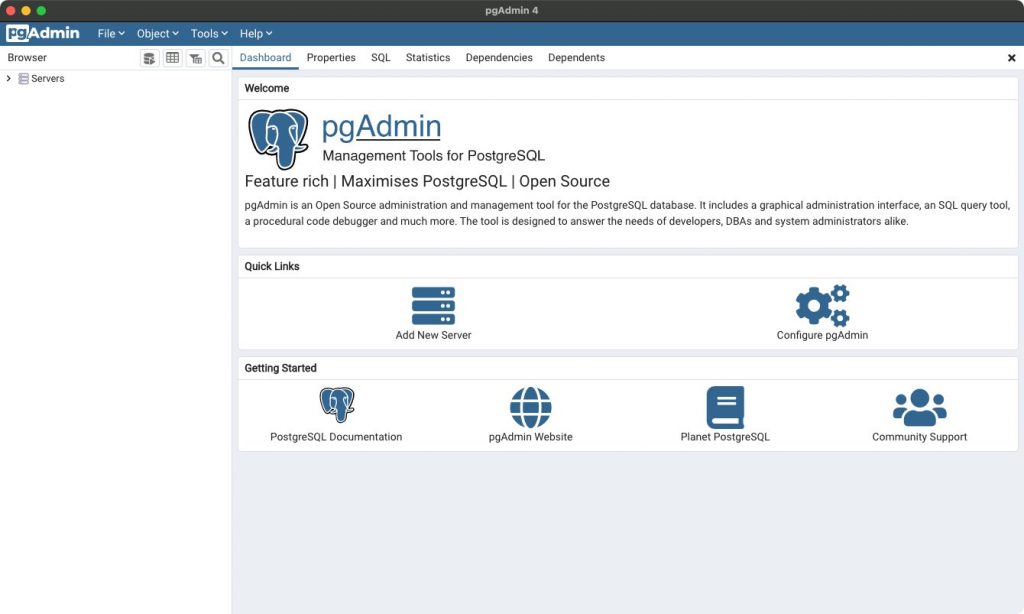Screen dimensions: 1024x614
Task: Open the Object menu
Action: (x=157, y=33)
